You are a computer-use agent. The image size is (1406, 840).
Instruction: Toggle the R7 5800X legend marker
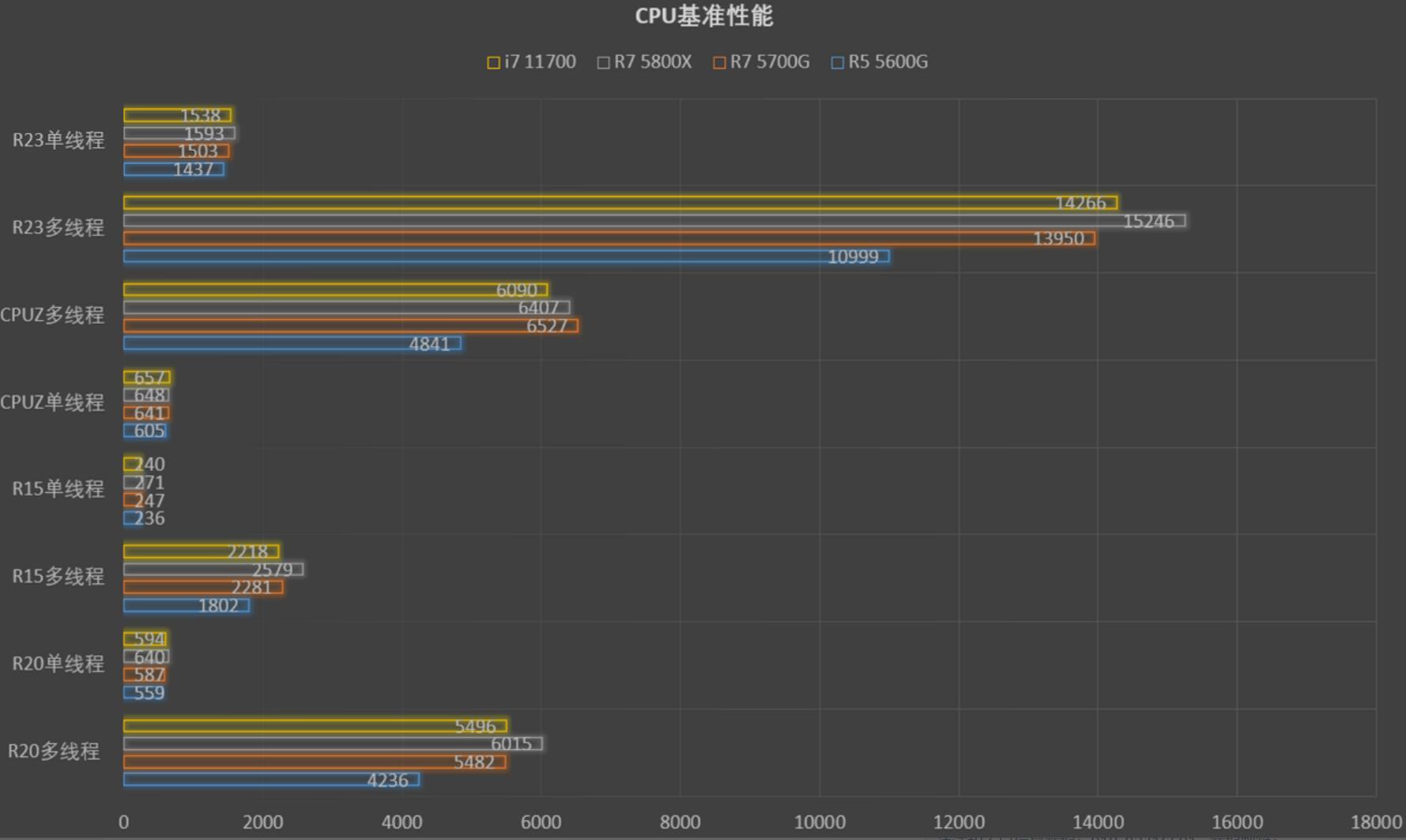tap(602, 62)
